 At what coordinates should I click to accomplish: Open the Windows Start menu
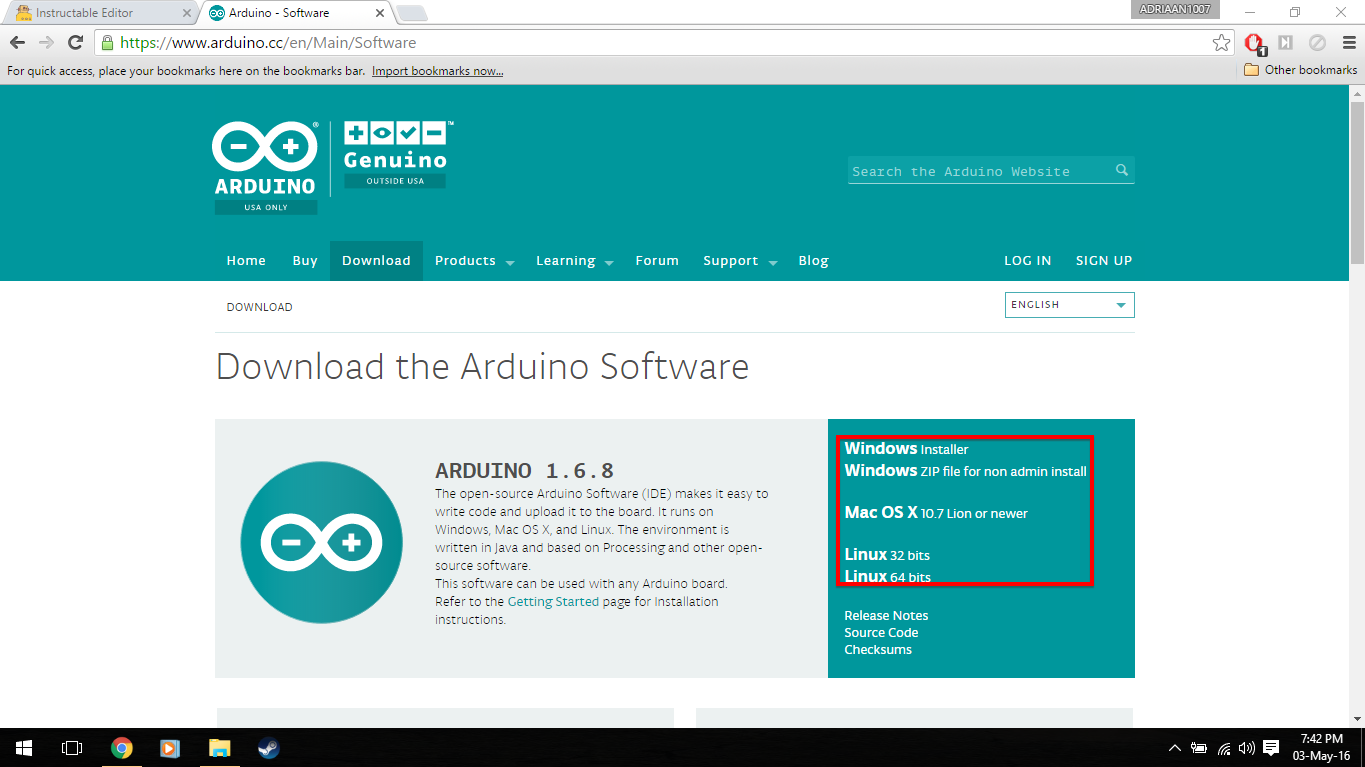[x=24, y=747]
